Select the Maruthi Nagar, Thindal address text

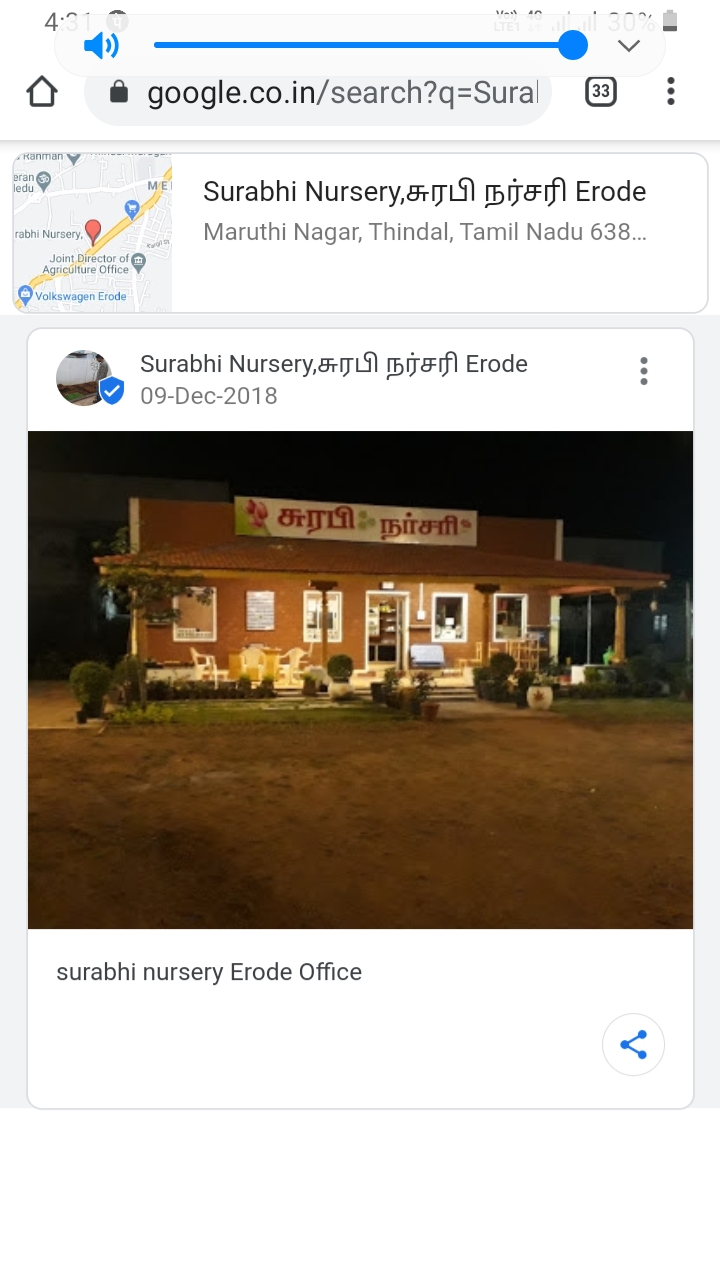[x=425, y=233]
